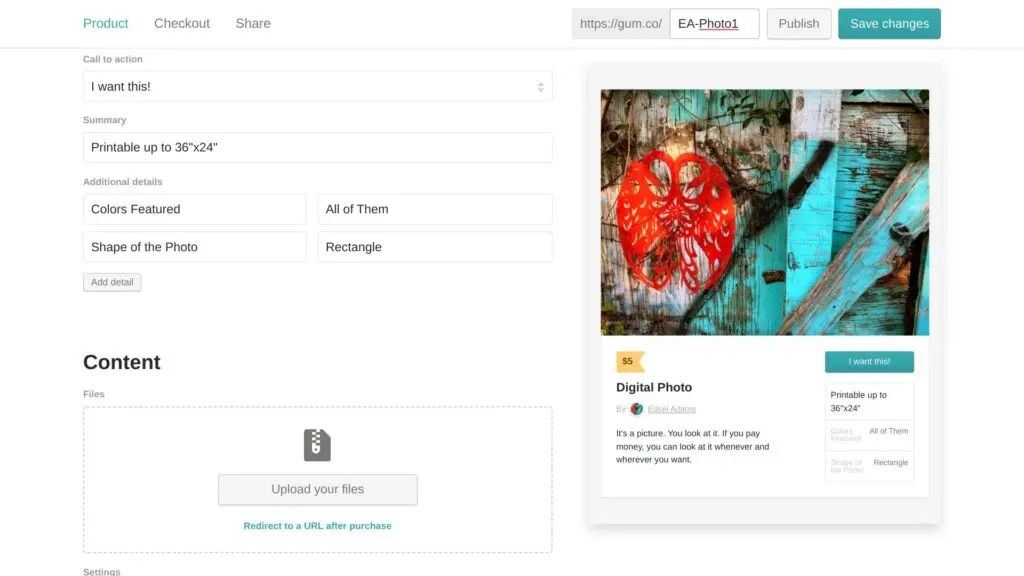Focus the Summary text field
Image resolution: width=1024 pixels, height=576 pixels.
[317, 147]
